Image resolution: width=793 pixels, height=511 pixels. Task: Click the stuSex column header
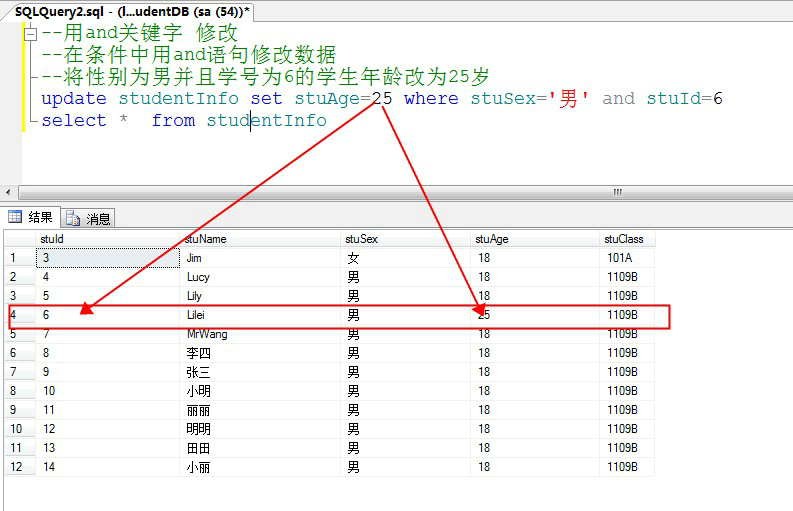tap(406, 239)
